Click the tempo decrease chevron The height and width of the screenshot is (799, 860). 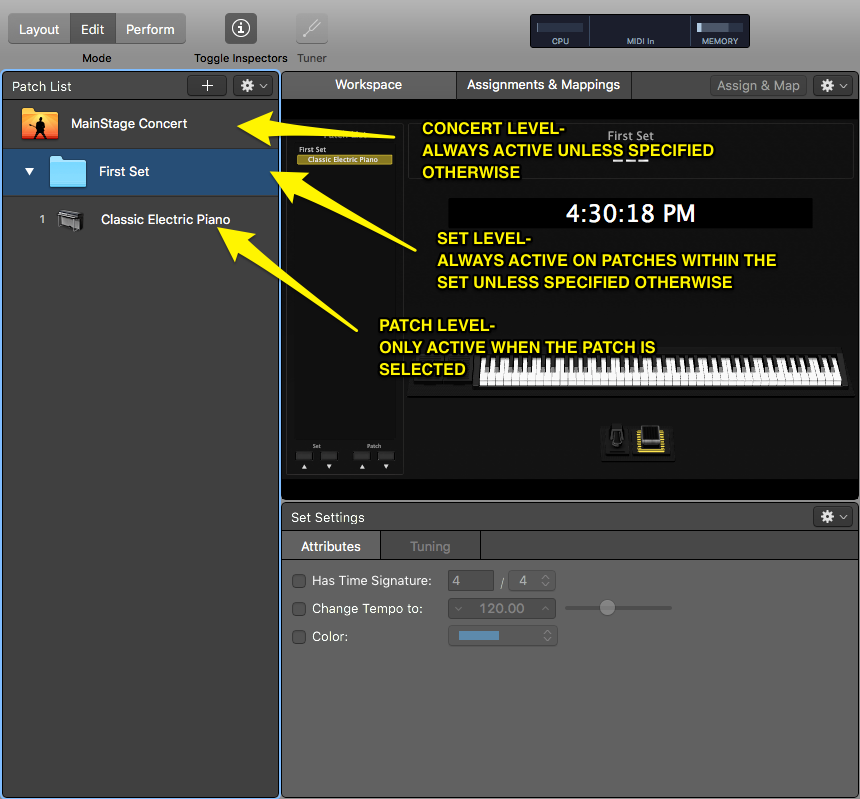pos(459,609)
